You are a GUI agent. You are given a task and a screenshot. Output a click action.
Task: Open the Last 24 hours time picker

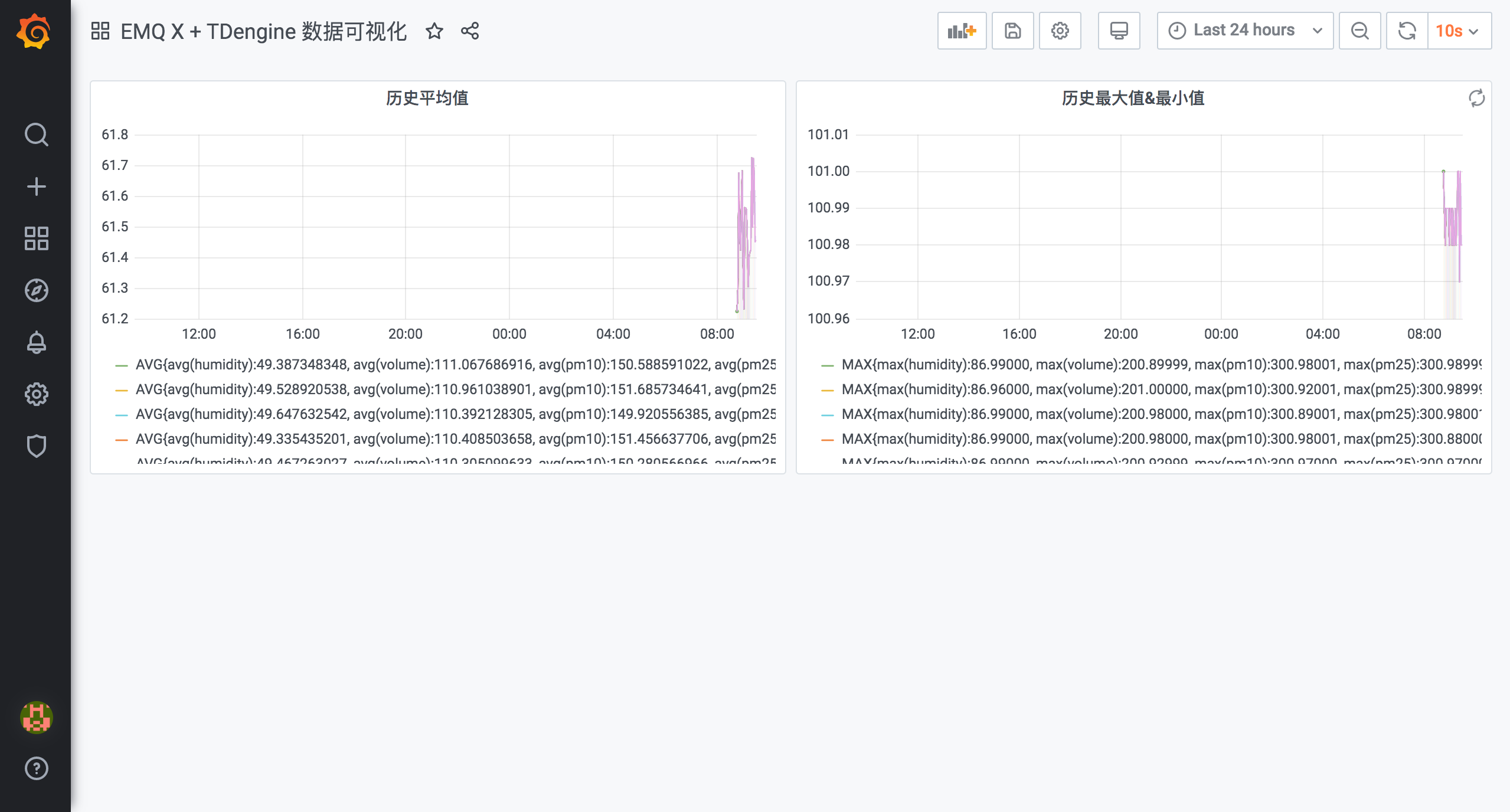1244,31
